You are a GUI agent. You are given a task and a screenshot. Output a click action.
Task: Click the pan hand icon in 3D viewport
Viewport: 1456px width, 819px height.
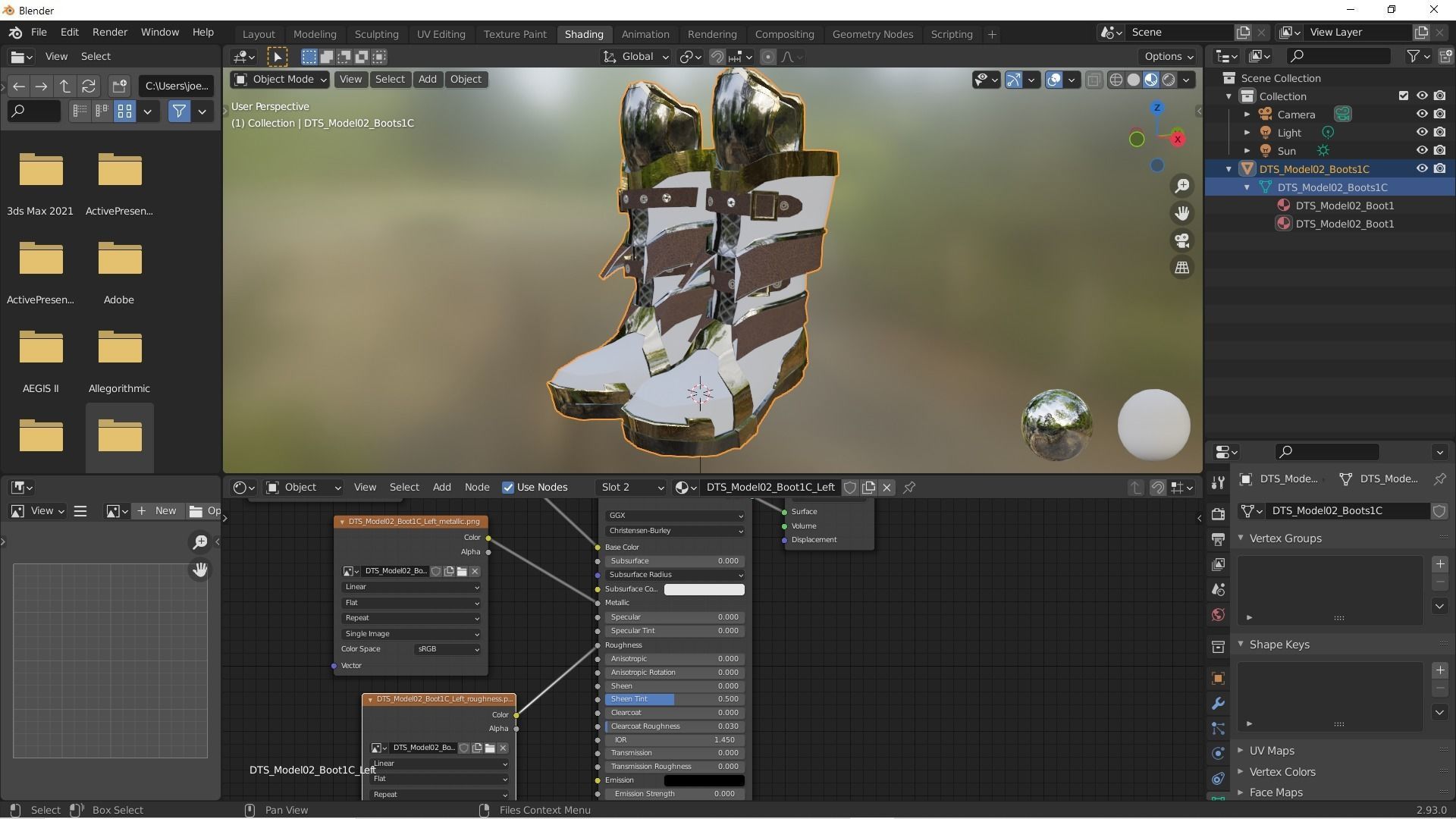[x=1182, y=214]
